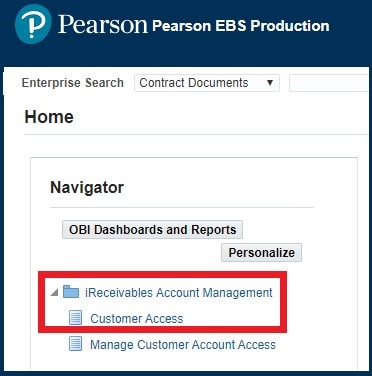The height and width of the screenshot is (376, 372).
Task: Click the Home page heading
Action: coord(49,117)
